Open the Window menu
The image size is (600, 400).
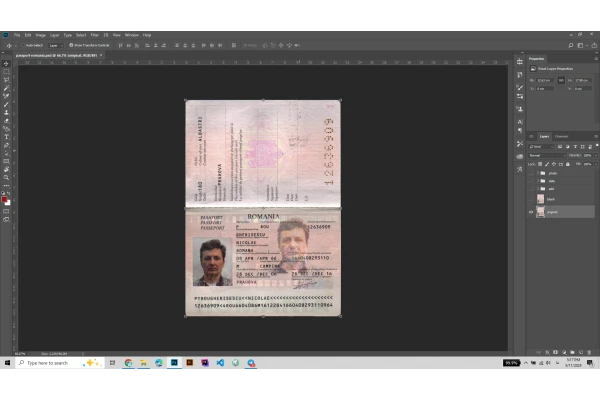(132, 35)
